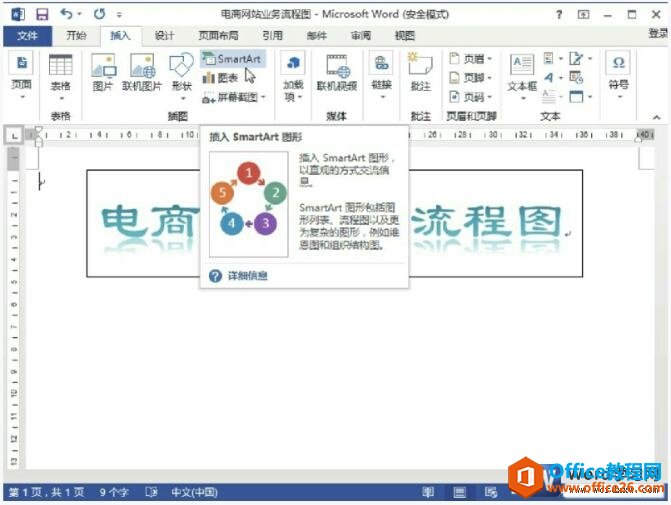671x505 pixels.
Task: Open the 加载项 Add-ins dropdown
Action: click(293, 77)
